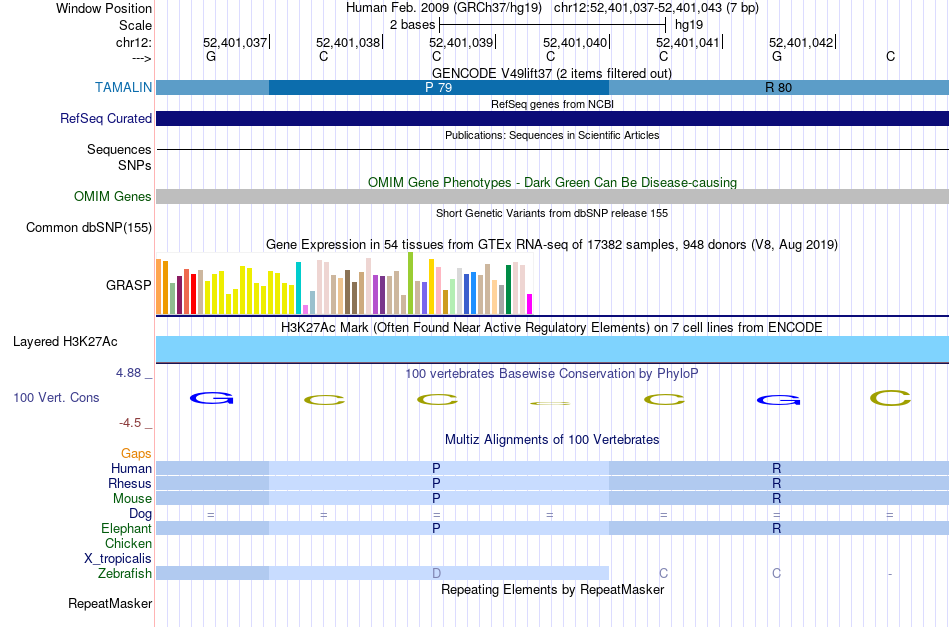Click the GRASP track label
The width and height of the screenshot is (950, 627).
(128, 285)
